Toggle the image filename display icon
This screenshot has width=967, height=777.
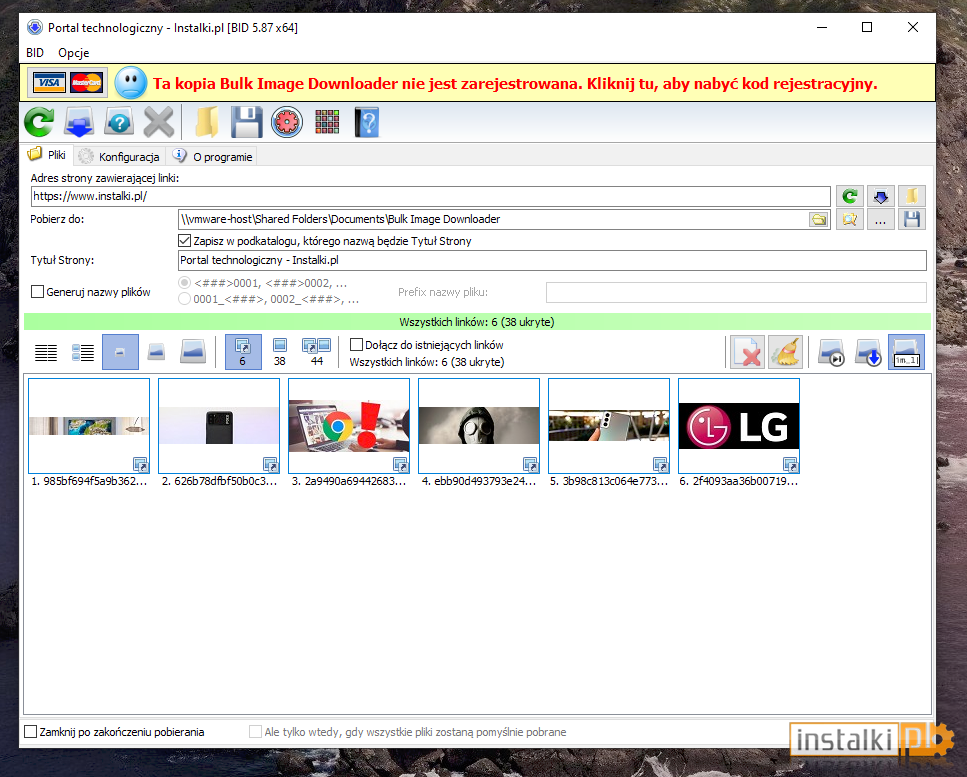[907, 352]
